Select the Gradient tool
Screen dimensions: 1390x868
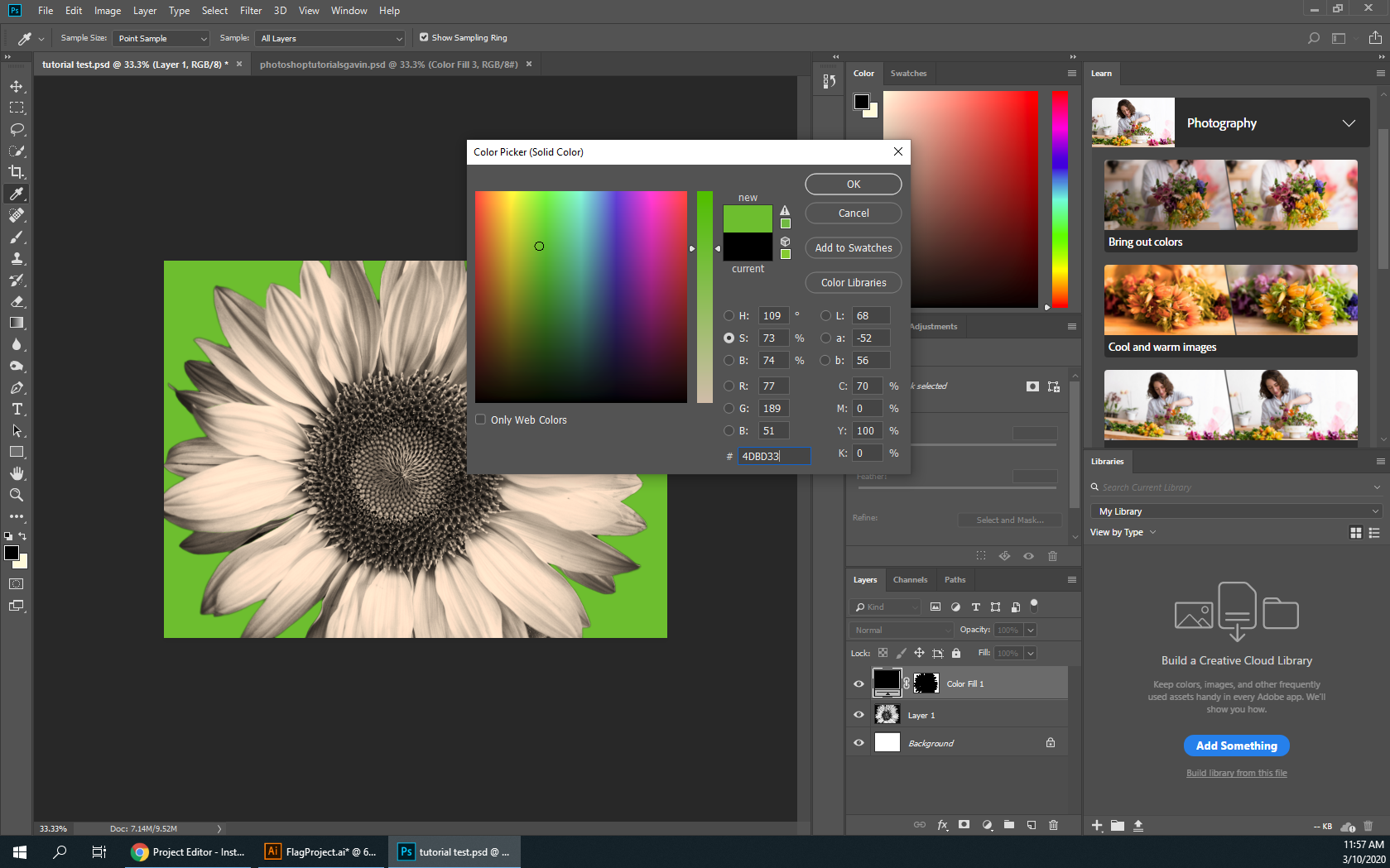17,323
